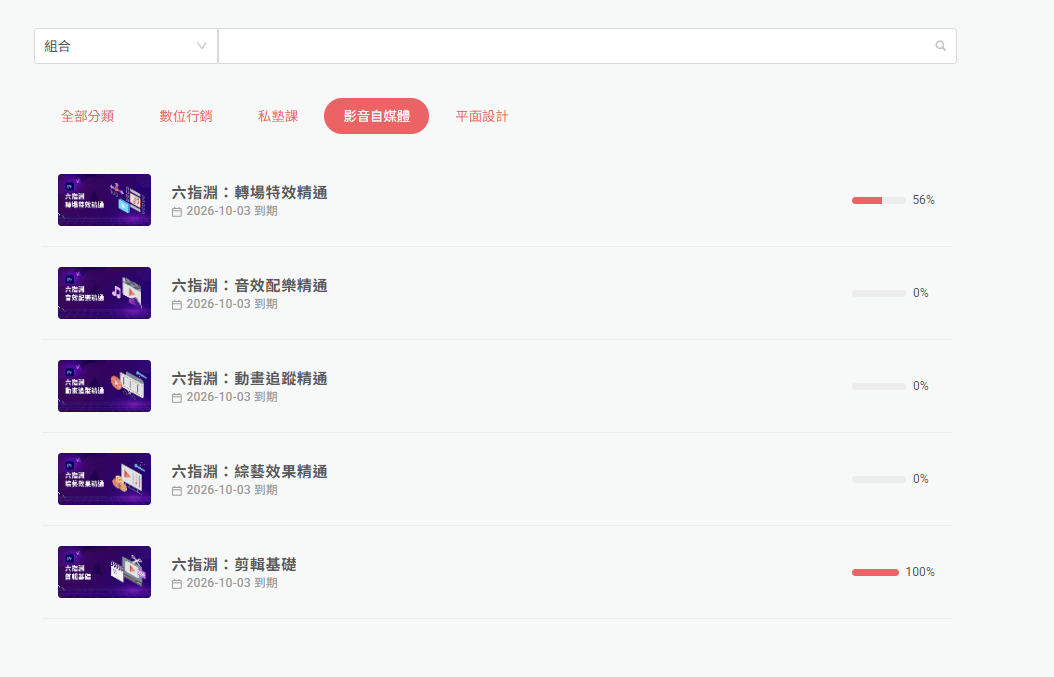Click the 動畫追蹤精通 course thumbnail

104,386
